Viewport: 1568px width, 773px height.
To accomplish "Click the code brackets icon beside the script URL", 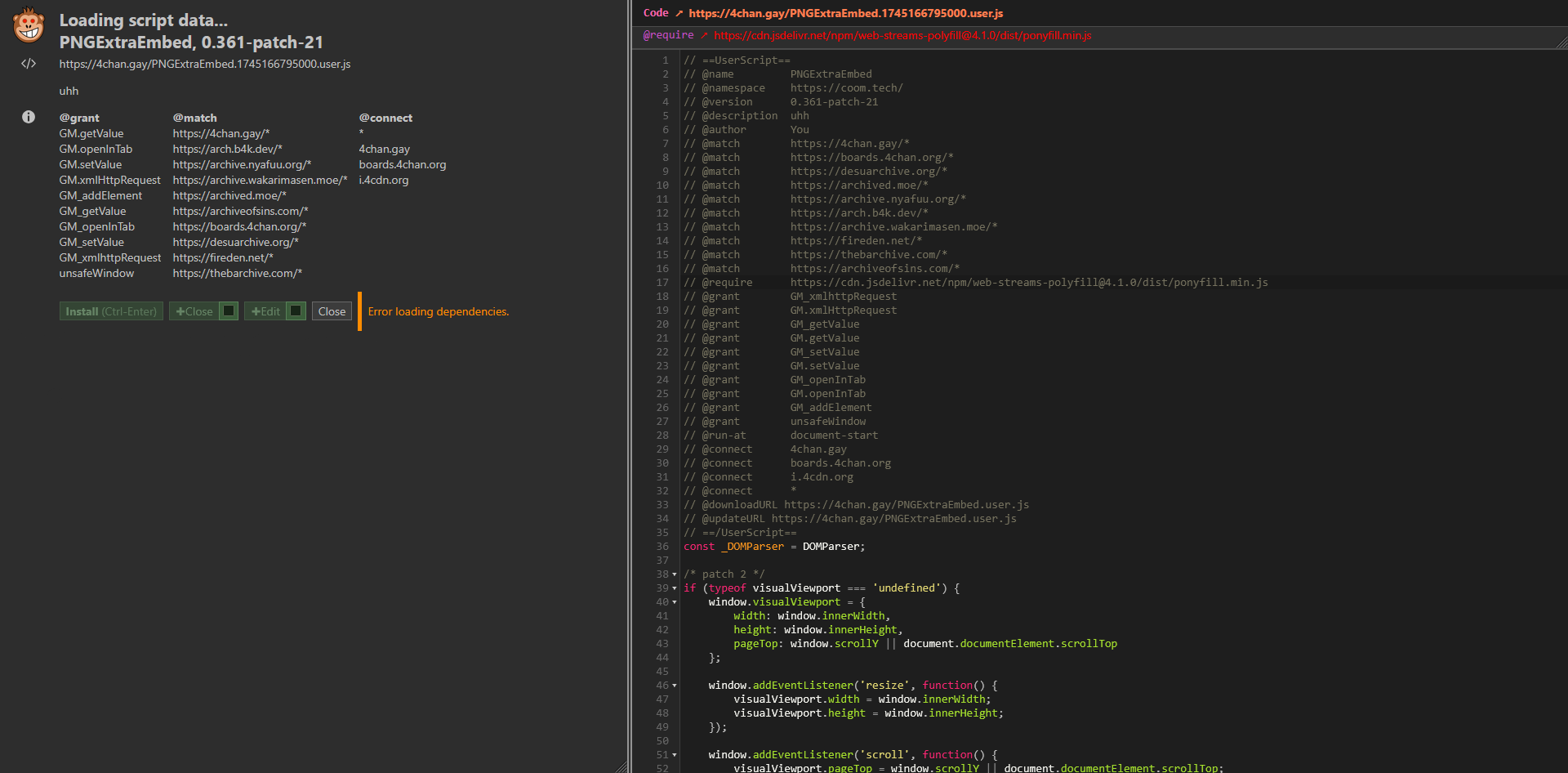I will (x=29, y=64).
